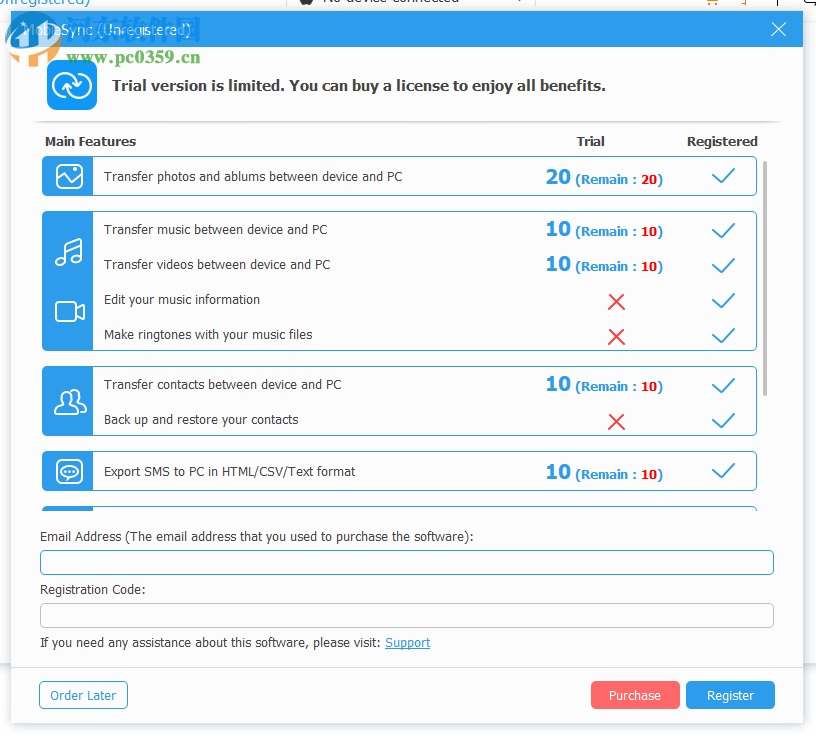Click 'Back up and restore your contacts' text
The height and width of the screenshot is (736, 816).
point(201,420)
